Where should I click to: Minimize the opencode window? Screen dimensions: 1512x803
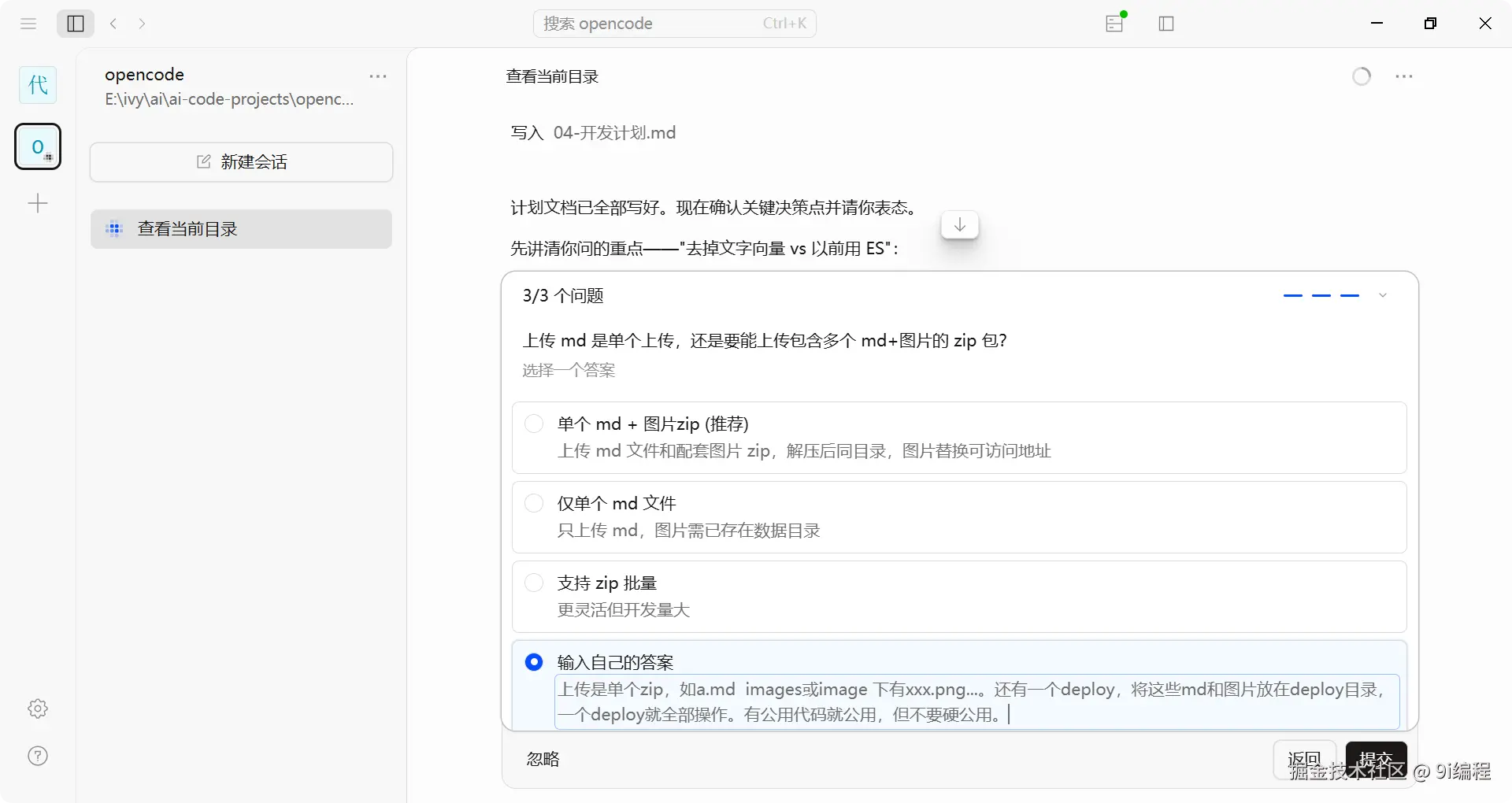pyautogui.click(x=1377, y=23)
